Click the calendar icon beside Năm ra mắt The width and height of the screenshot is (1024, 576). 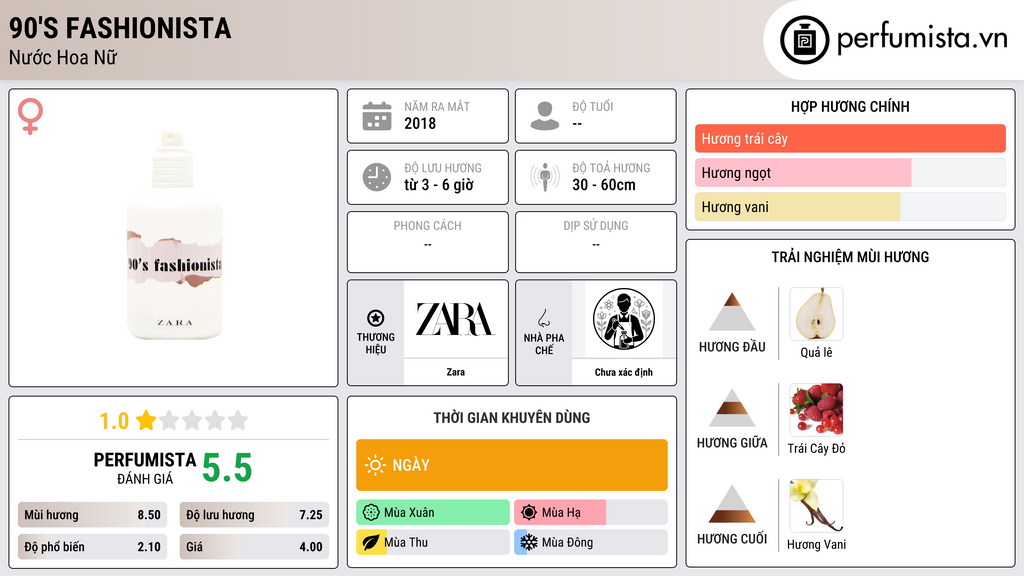(377, 116)
